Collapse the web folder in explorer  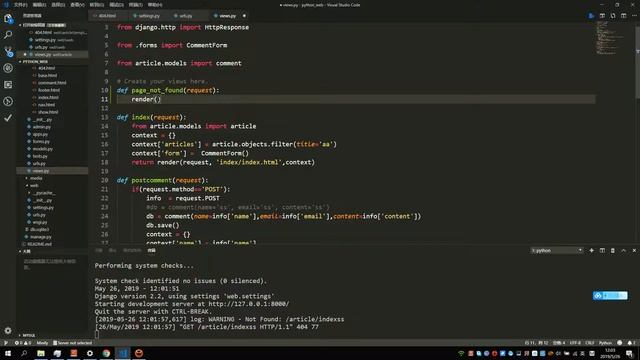click(x=34, y=185)
